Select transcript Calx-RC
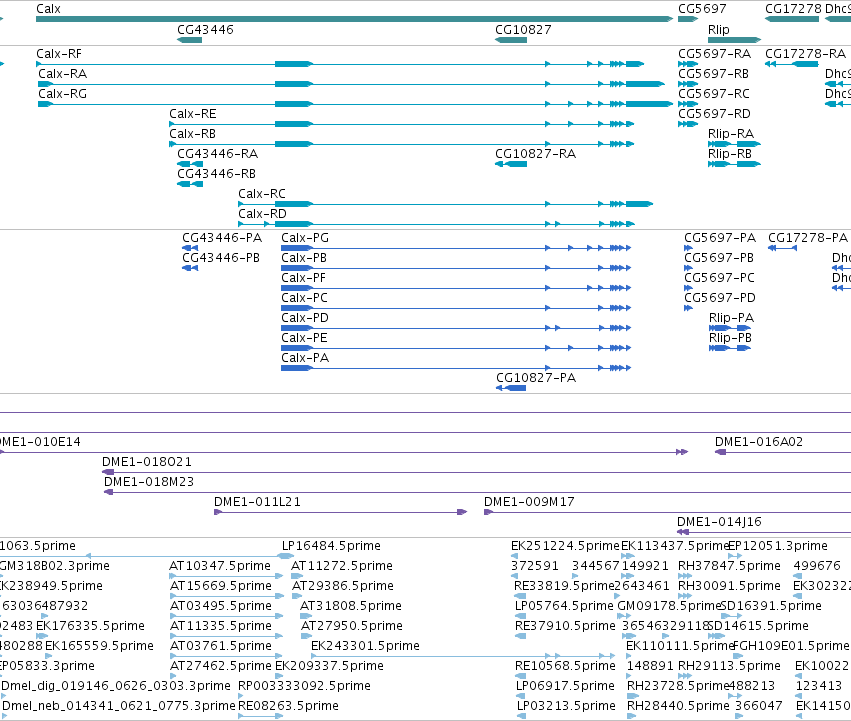This screenshot has height=721, width=851. (262, 194)
